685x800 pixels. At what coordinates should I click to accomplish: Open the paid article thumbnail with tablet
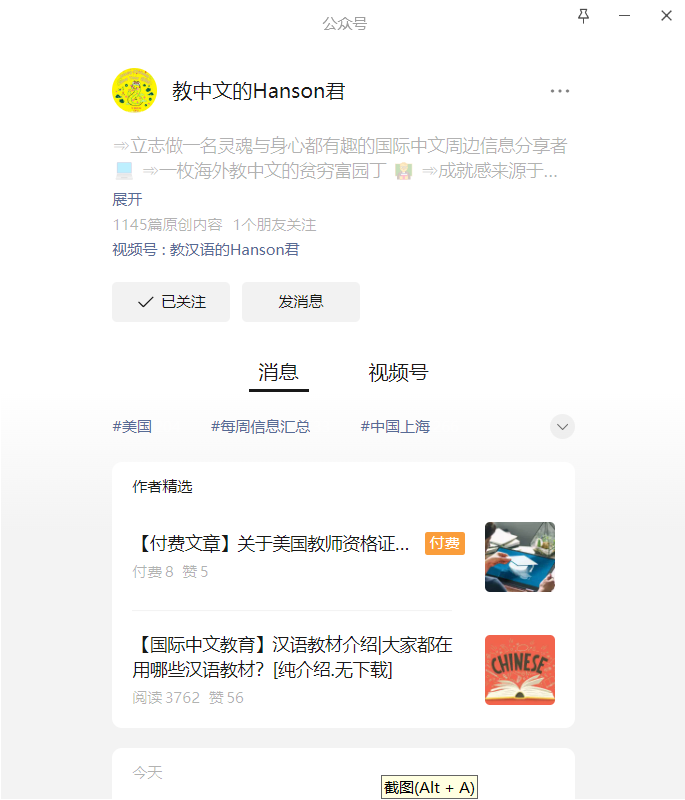pos(520,557)
